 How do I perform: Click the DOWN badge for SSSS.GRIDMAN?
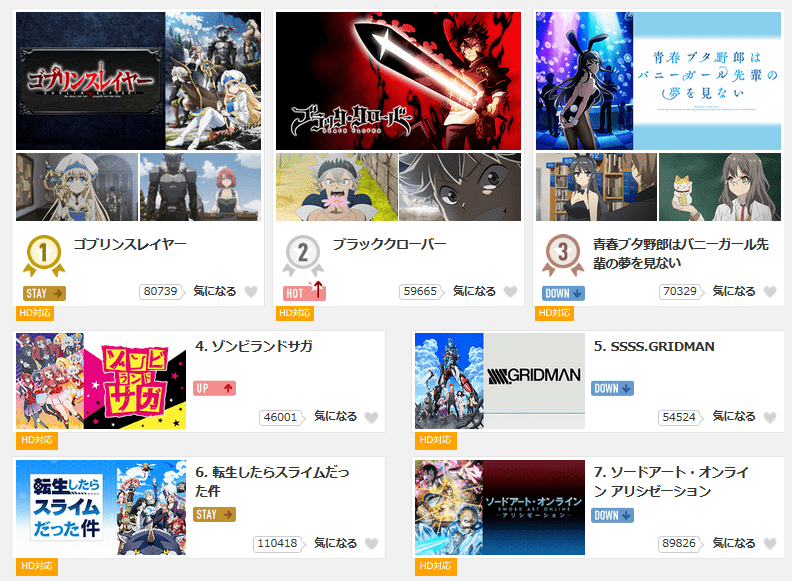pyautogui.click(x=613, y=388)
